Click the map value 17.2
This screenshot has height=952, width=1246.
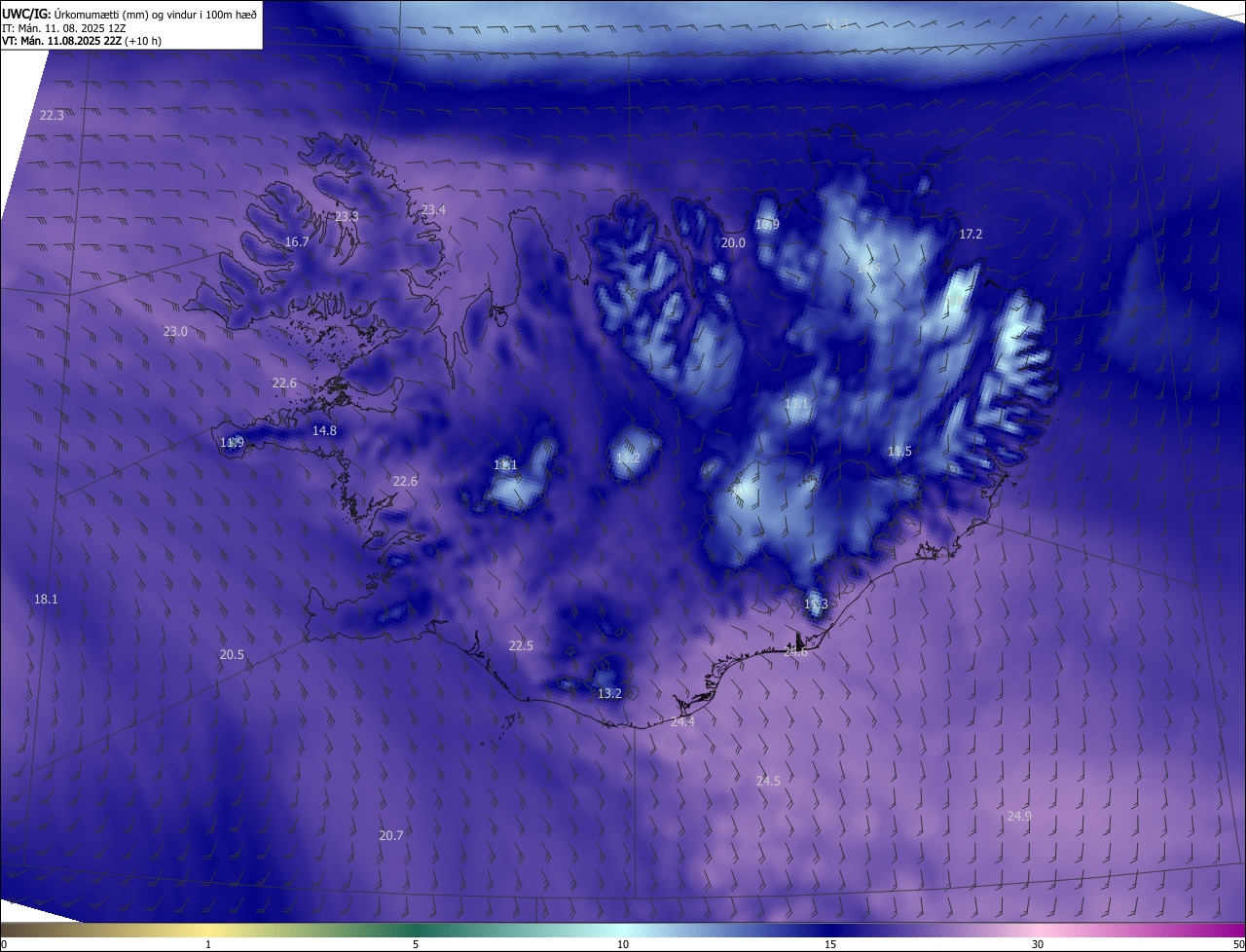(x=971, y=234)
